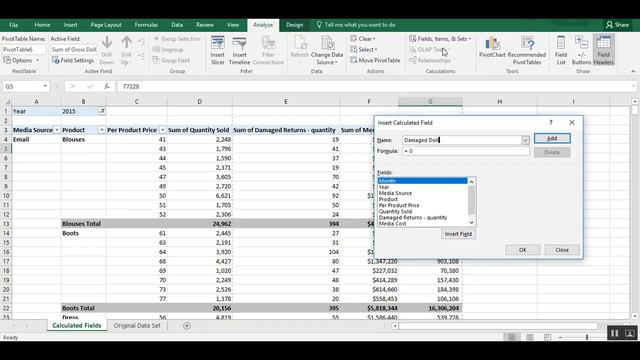Viewport: 640px width, 360px height.
Task: Click the Share button
Action: tap(617, 25)
